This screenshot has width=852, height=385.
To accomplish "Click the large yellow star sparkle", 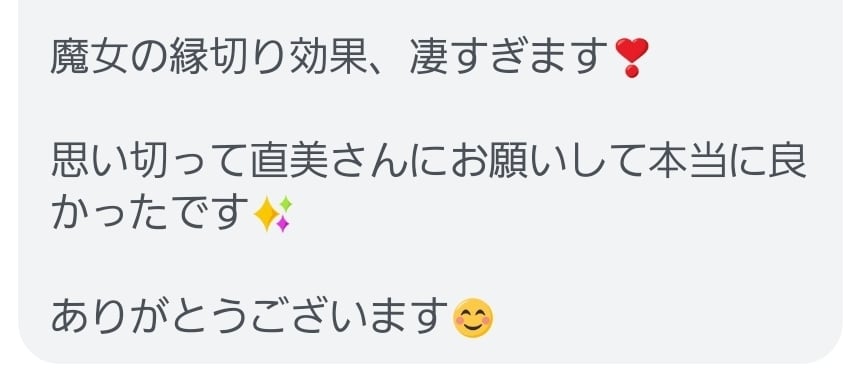I will point(266,213).
